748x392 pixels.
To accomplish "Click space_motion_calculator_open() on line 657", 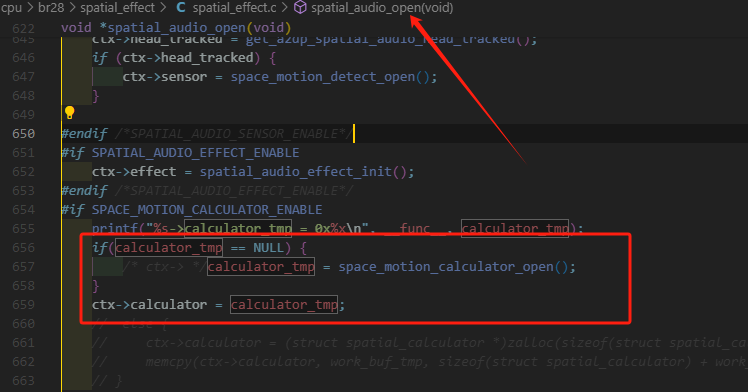I will 453,267.
